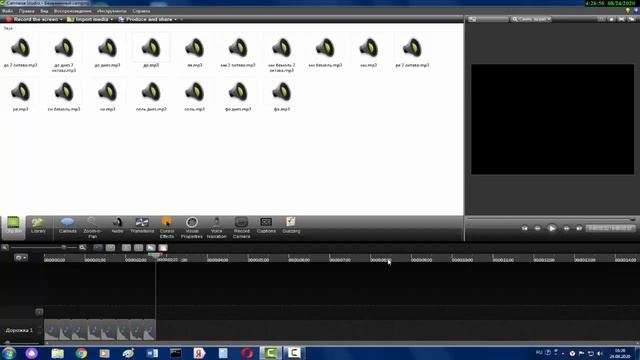Click the Produce and share button
The height and width of the screenshot is (360, 640).
point(145,19)
